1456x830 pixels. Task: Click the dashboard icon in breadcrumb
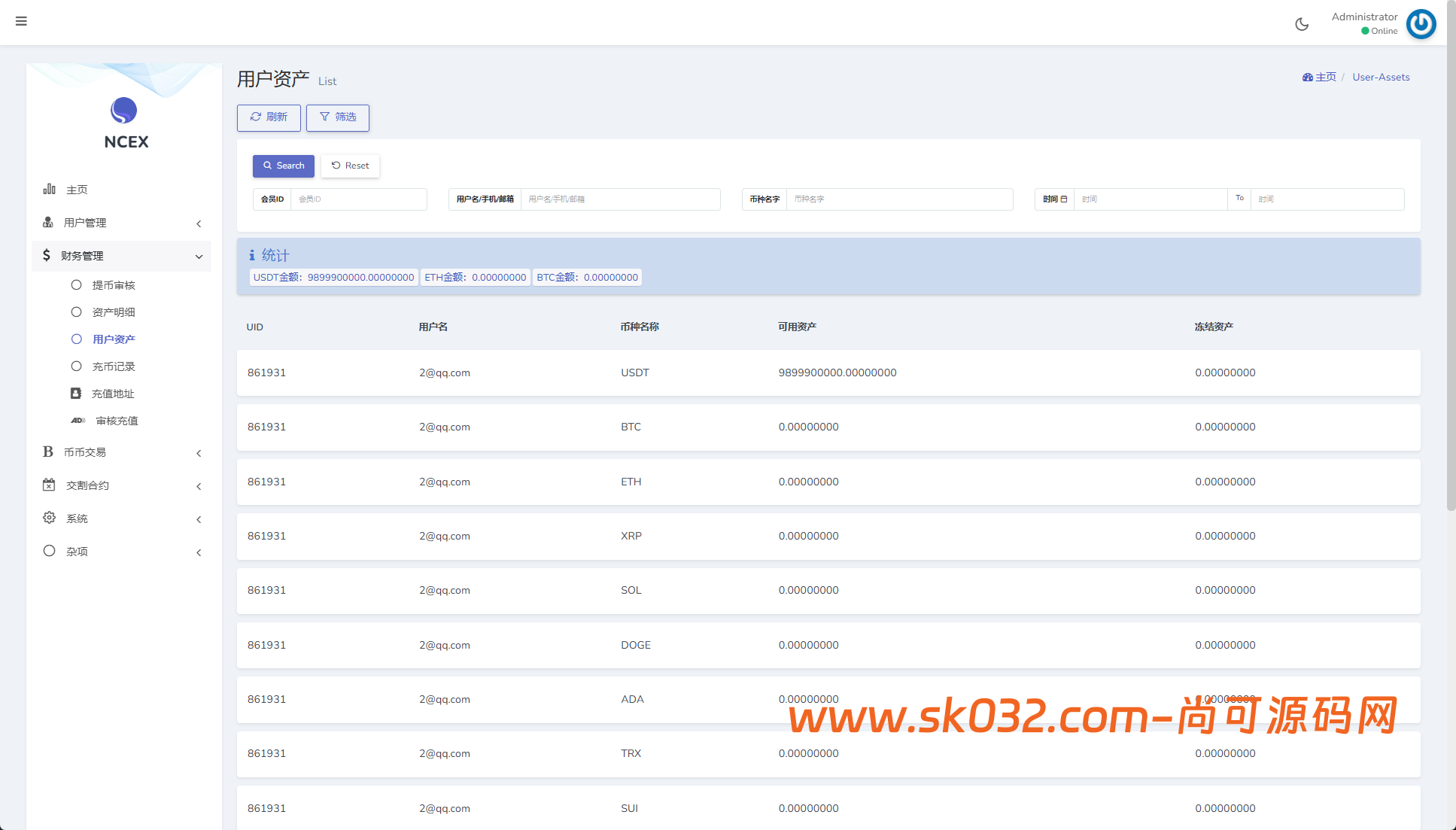point(1308,78)
